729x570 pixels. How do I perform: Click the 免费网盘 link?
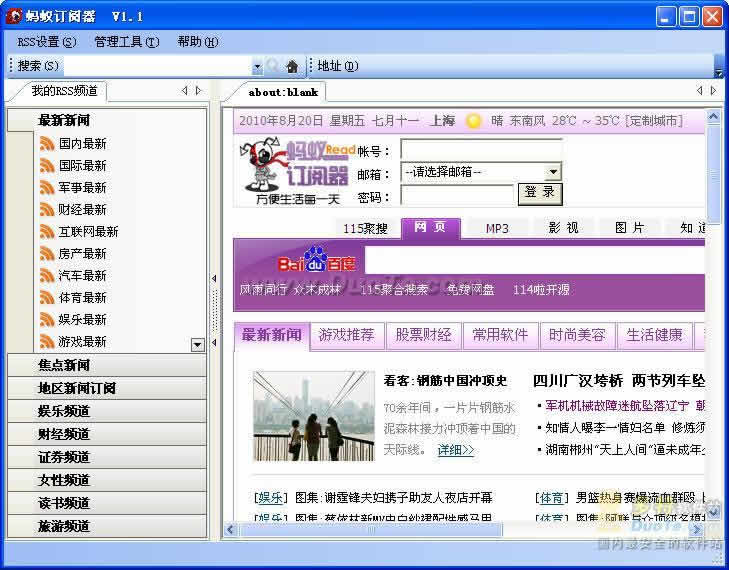tap(470, 290)
